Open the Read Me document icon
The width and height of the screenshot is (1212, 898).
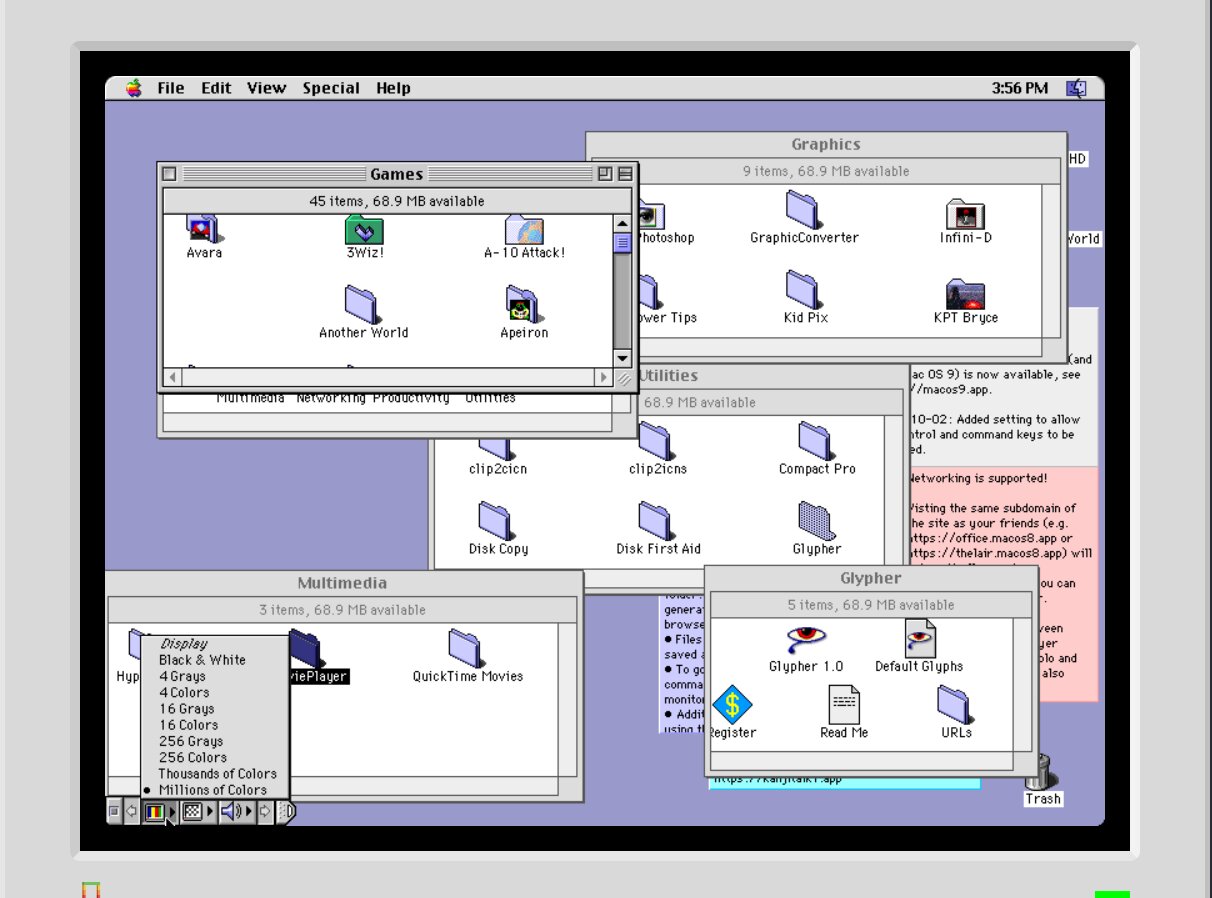[x=844, y=704]
